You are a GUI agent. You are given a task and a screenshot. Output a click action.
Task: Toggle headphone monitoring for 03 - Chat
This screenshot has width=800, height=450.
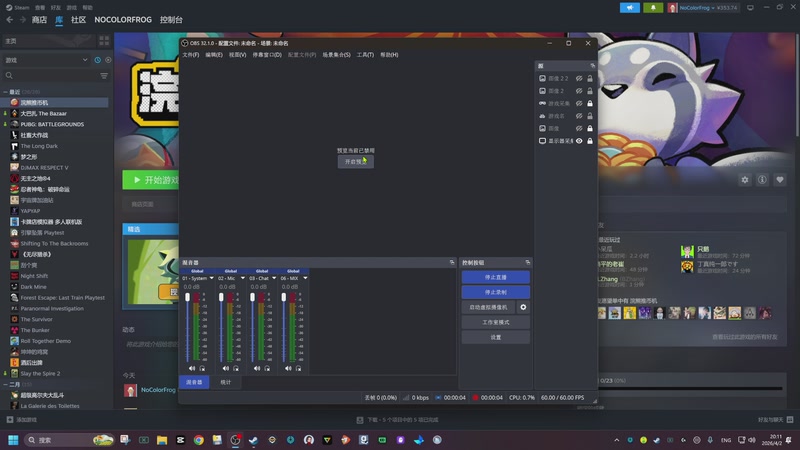coord(267,368)
